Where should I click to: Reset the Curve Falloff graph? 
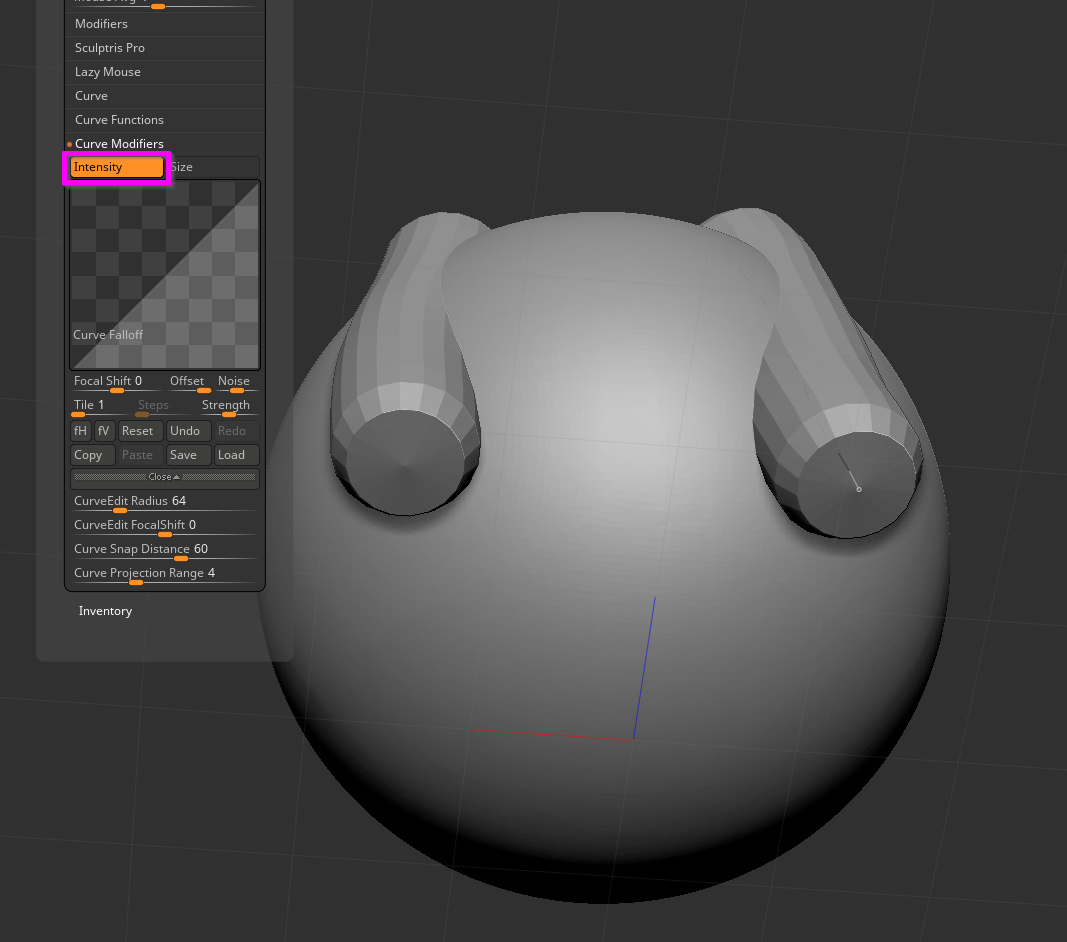coord(139,431)
